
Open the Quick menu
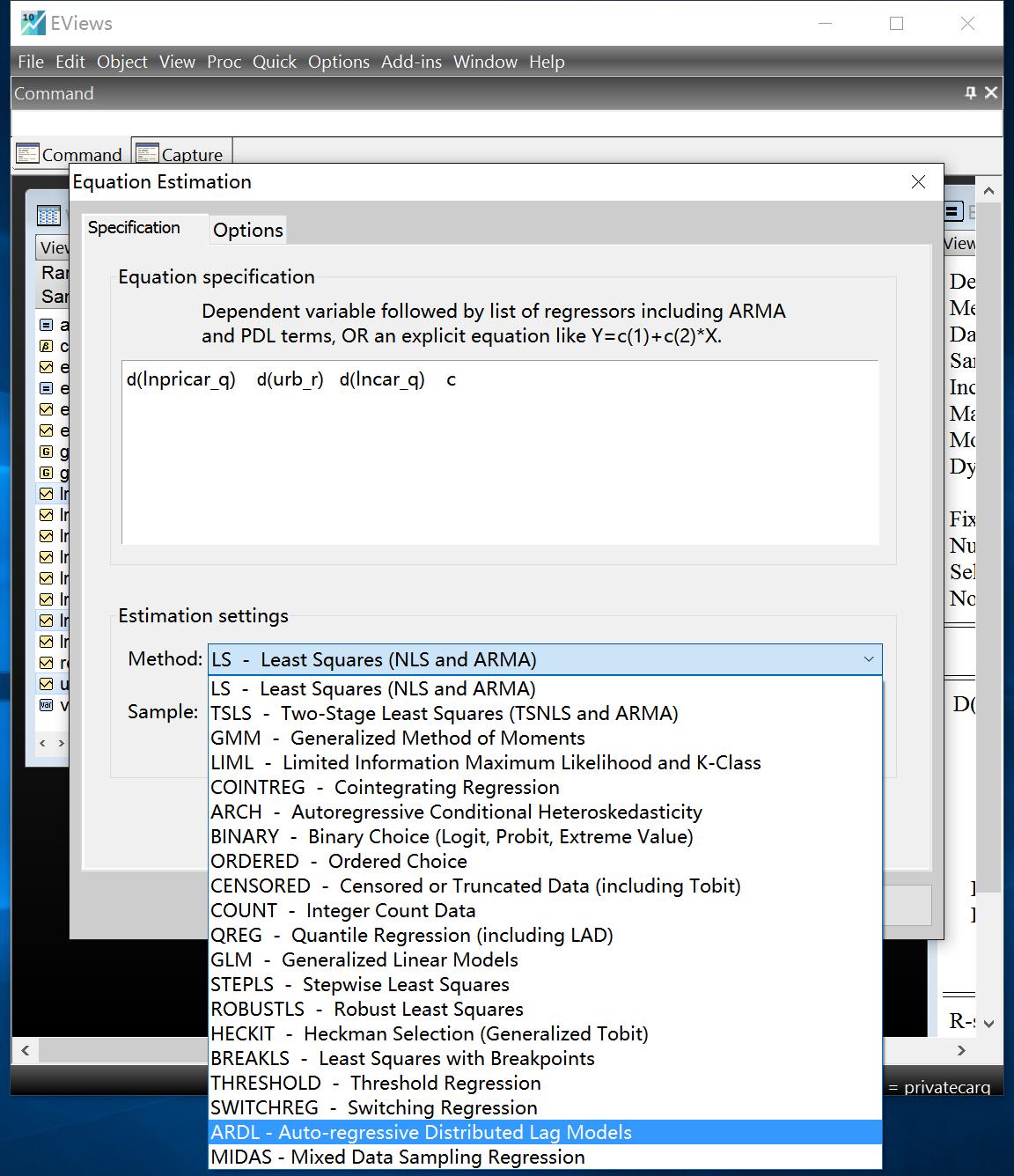(275, 62)
